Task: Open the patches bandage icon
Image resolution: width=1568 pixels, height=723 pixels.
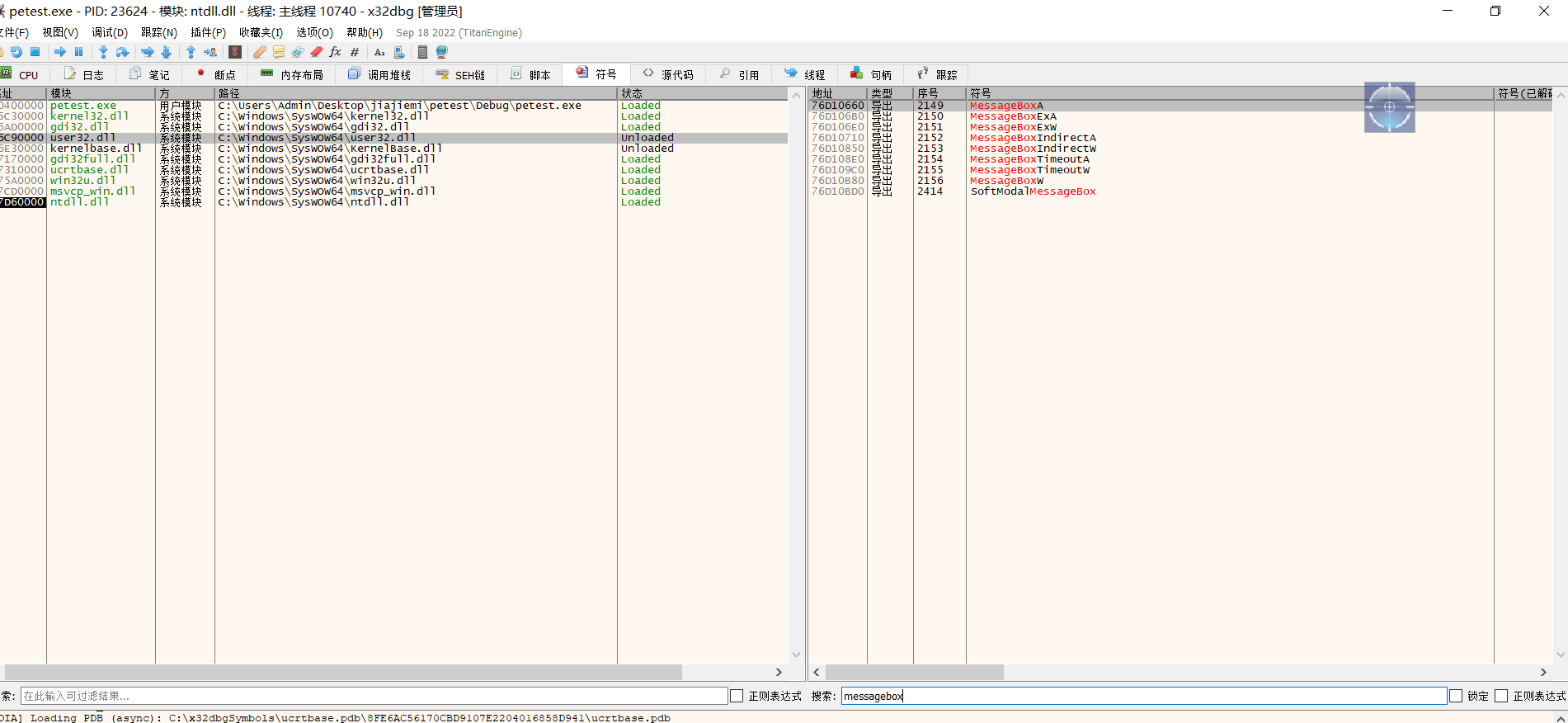Action: point(260,52)
